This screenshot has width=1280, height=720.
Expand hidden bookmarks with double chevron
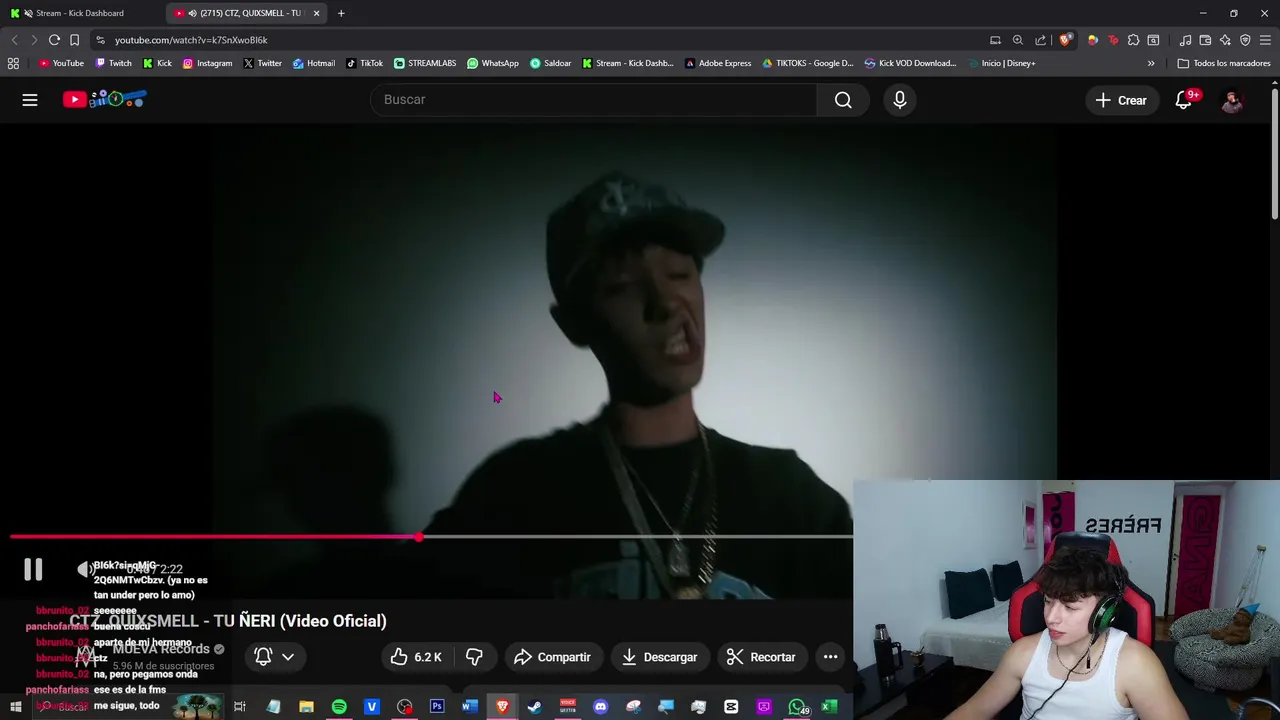click(1151, 63)
